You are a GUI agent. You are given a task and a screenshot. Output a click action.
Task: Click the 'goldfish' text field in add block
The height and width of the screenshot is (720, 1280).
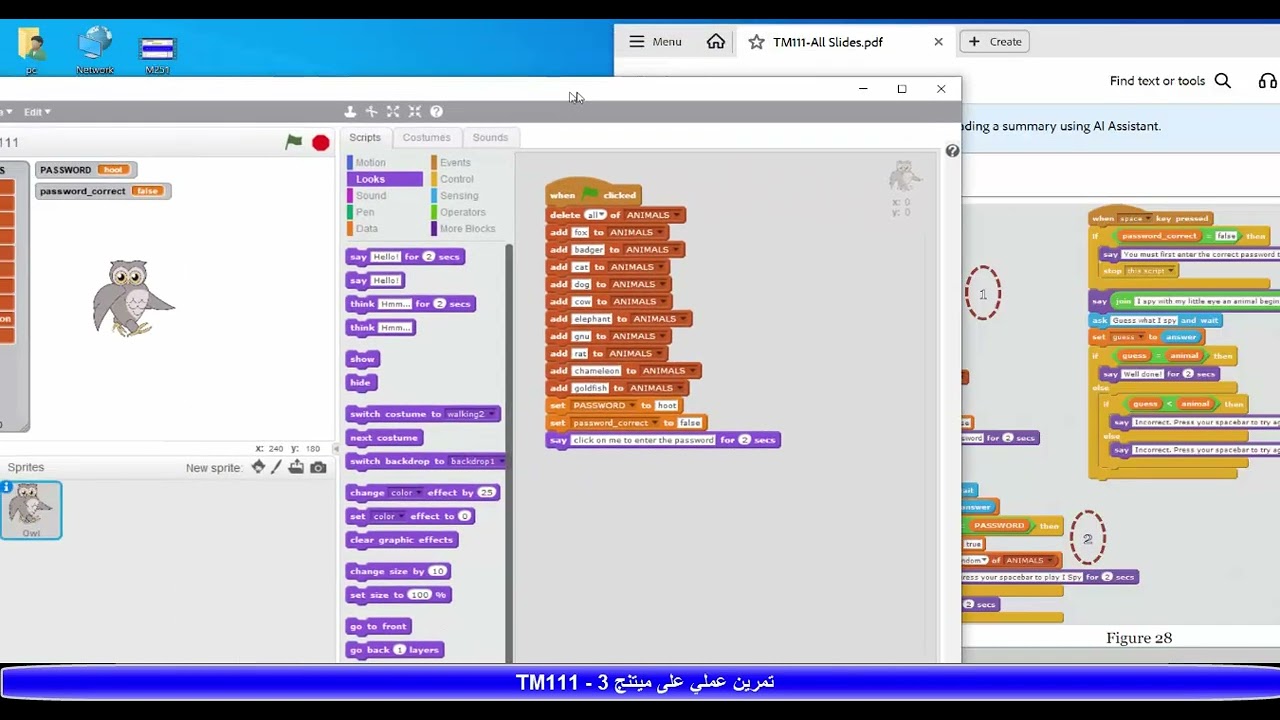[x=590, y=388]
